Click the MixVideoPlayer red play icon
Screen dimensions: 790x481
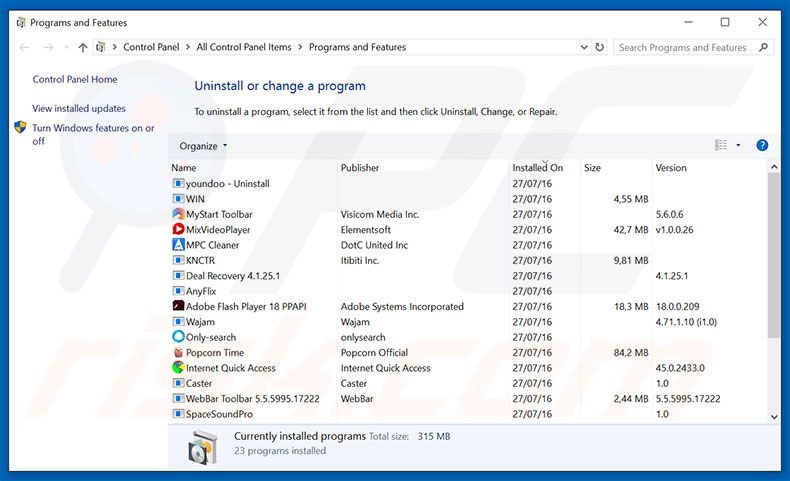178,229
